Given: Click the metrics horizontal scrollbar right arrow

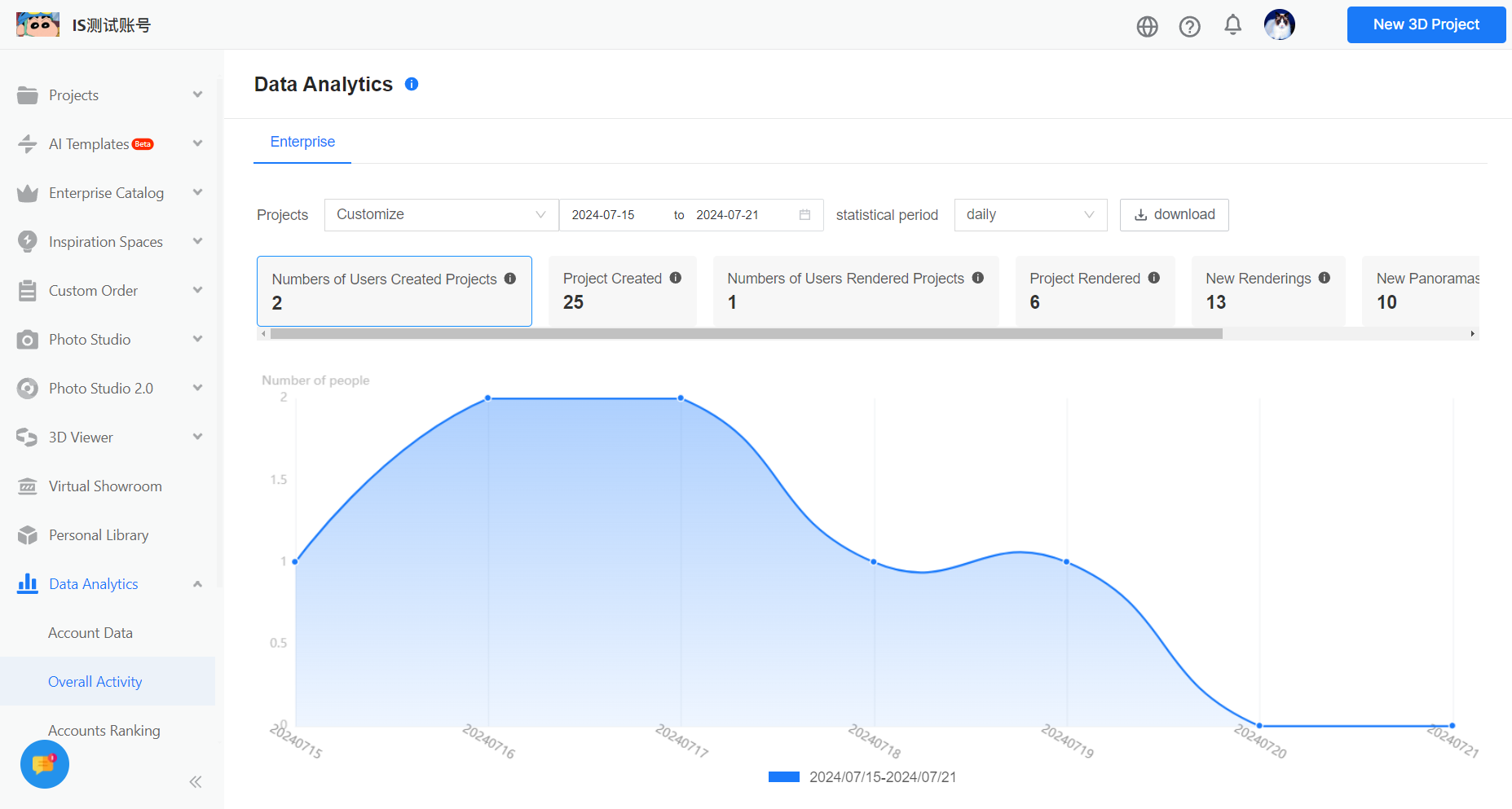Looking at the screenshot, I should point(1472,334).
